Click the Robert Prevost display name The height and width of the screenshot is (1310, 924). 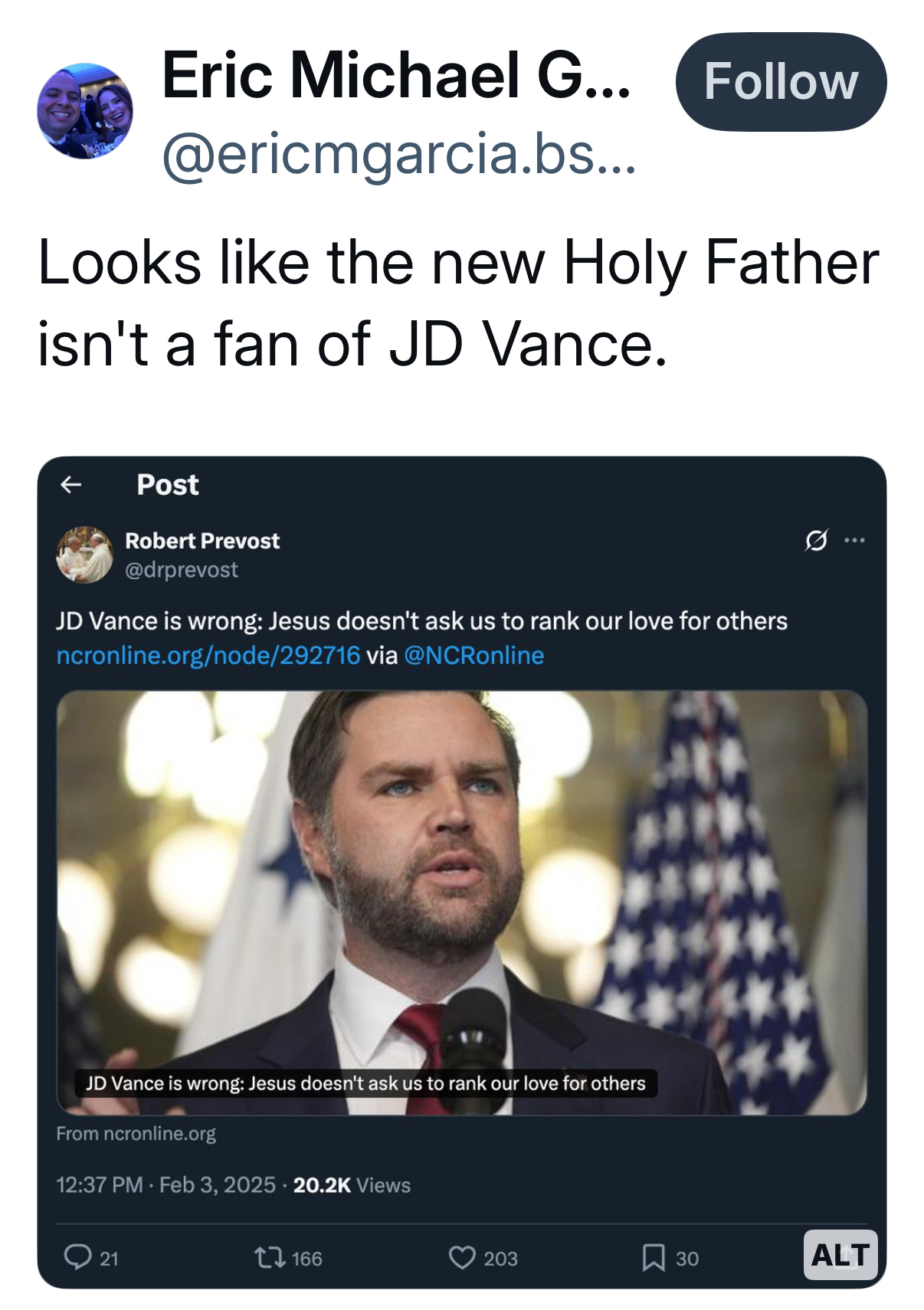(202, 541)
